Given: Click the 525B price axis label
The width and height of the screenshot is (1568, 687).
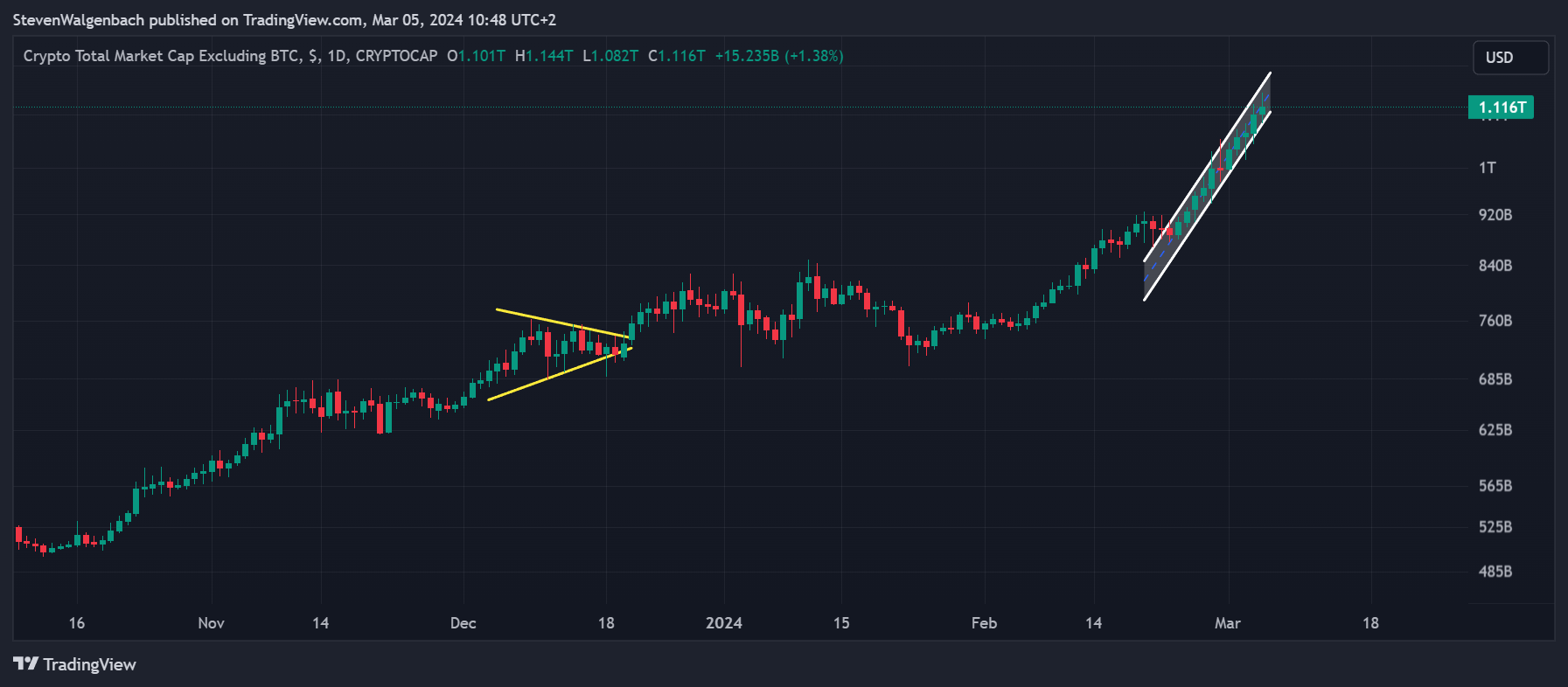Looking at the screenshot, I should tap(1495, 527).
